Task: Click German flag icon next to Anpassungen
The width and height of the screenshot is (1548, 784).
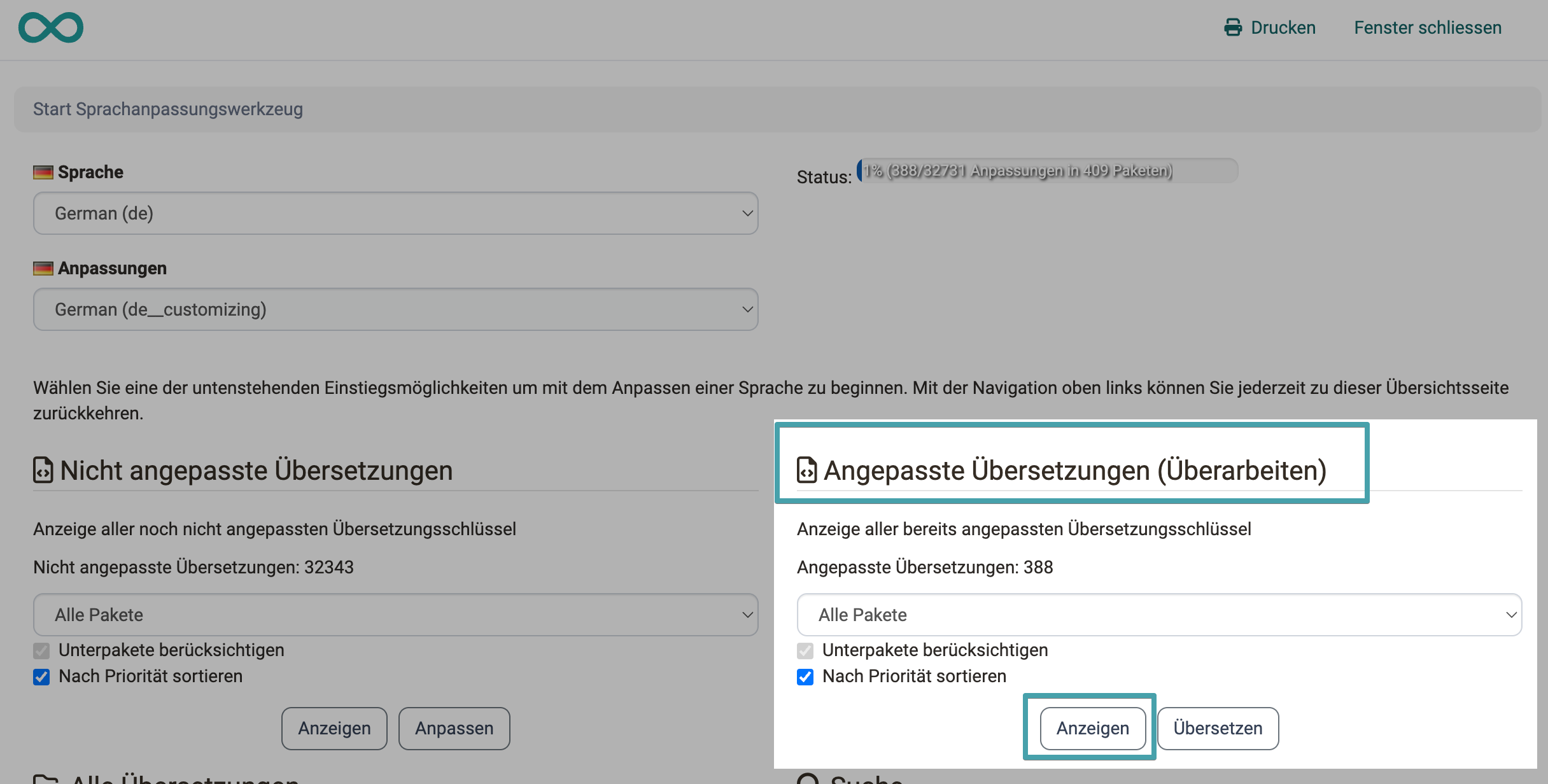Action: tap(43, 269)
